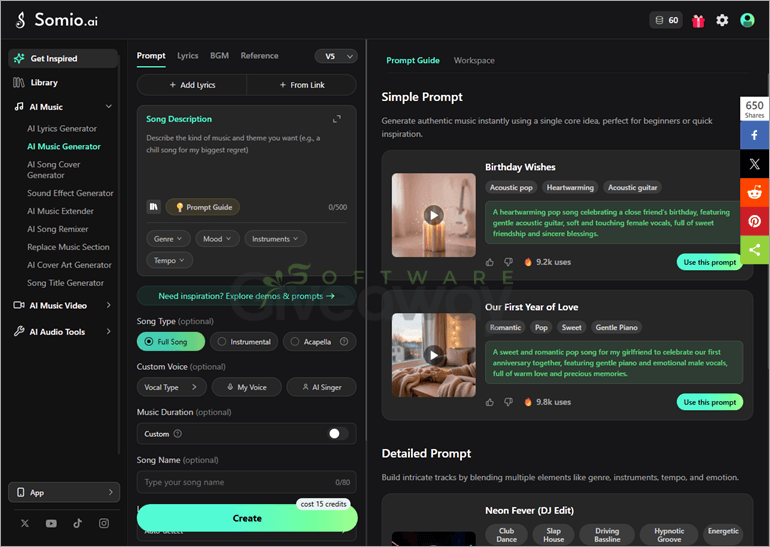Viewport: 770px width, 547px height.
Task: Open the user profile avatar
Action: tap(747, 20)
